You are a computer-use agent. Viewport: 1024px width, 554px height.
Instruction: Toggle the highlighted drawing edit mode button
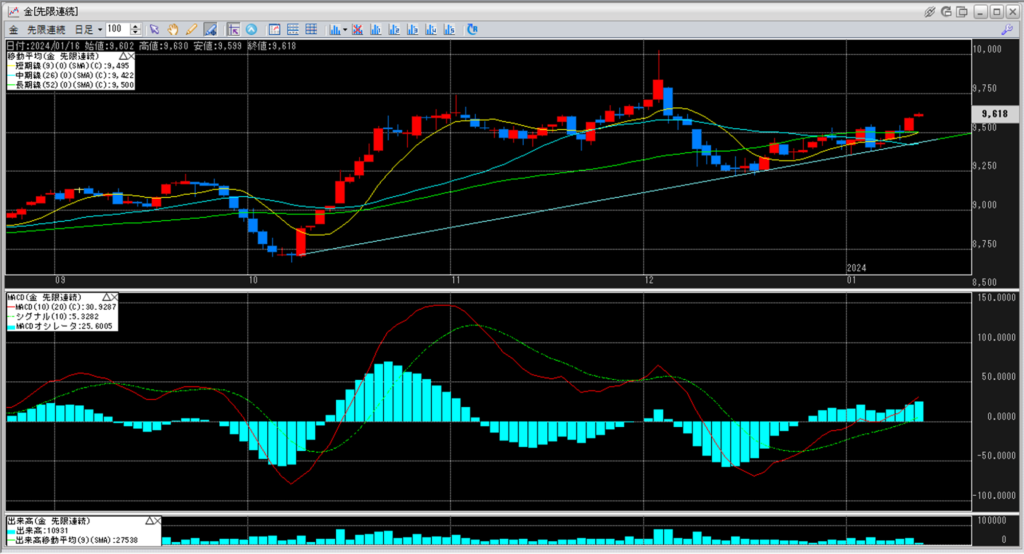(211, 29)
